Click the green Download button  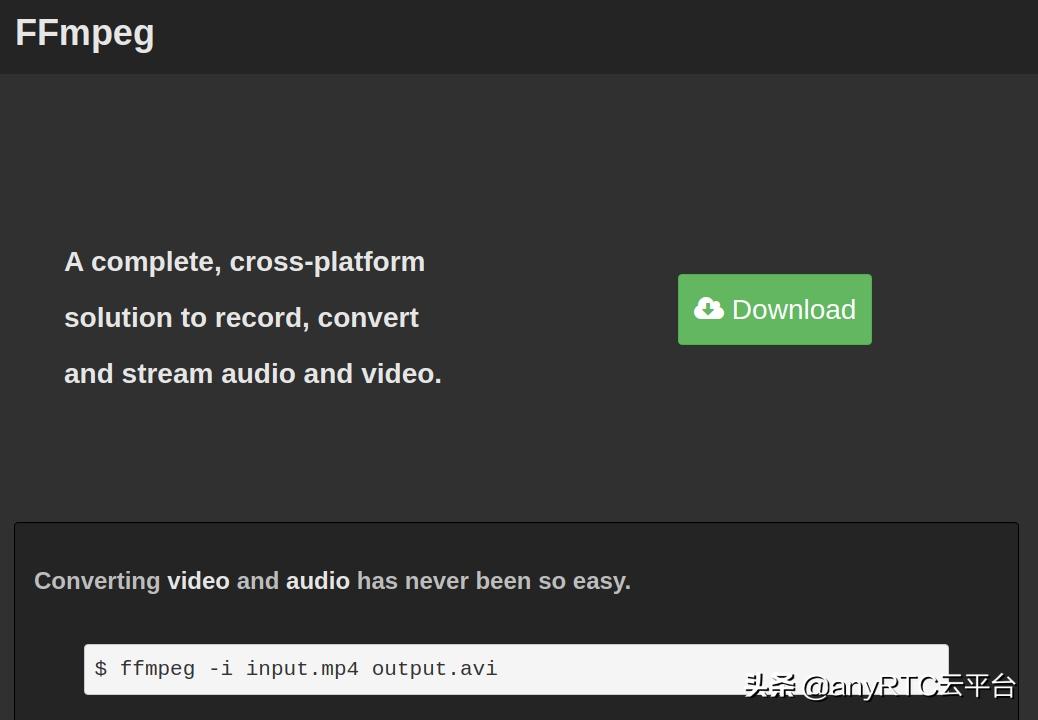775,309
